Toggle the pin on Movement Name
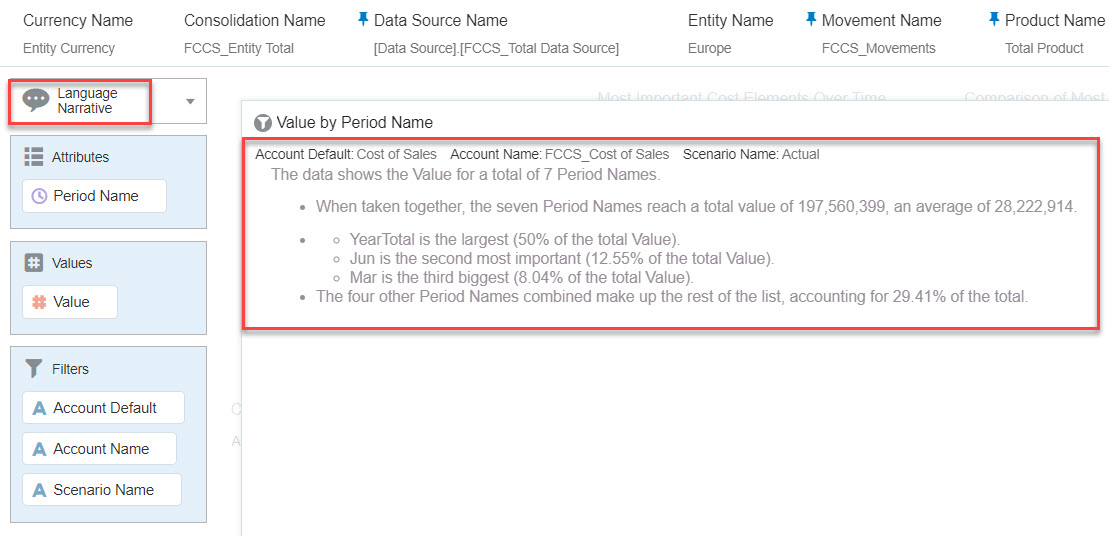 (x=811, y=20)
